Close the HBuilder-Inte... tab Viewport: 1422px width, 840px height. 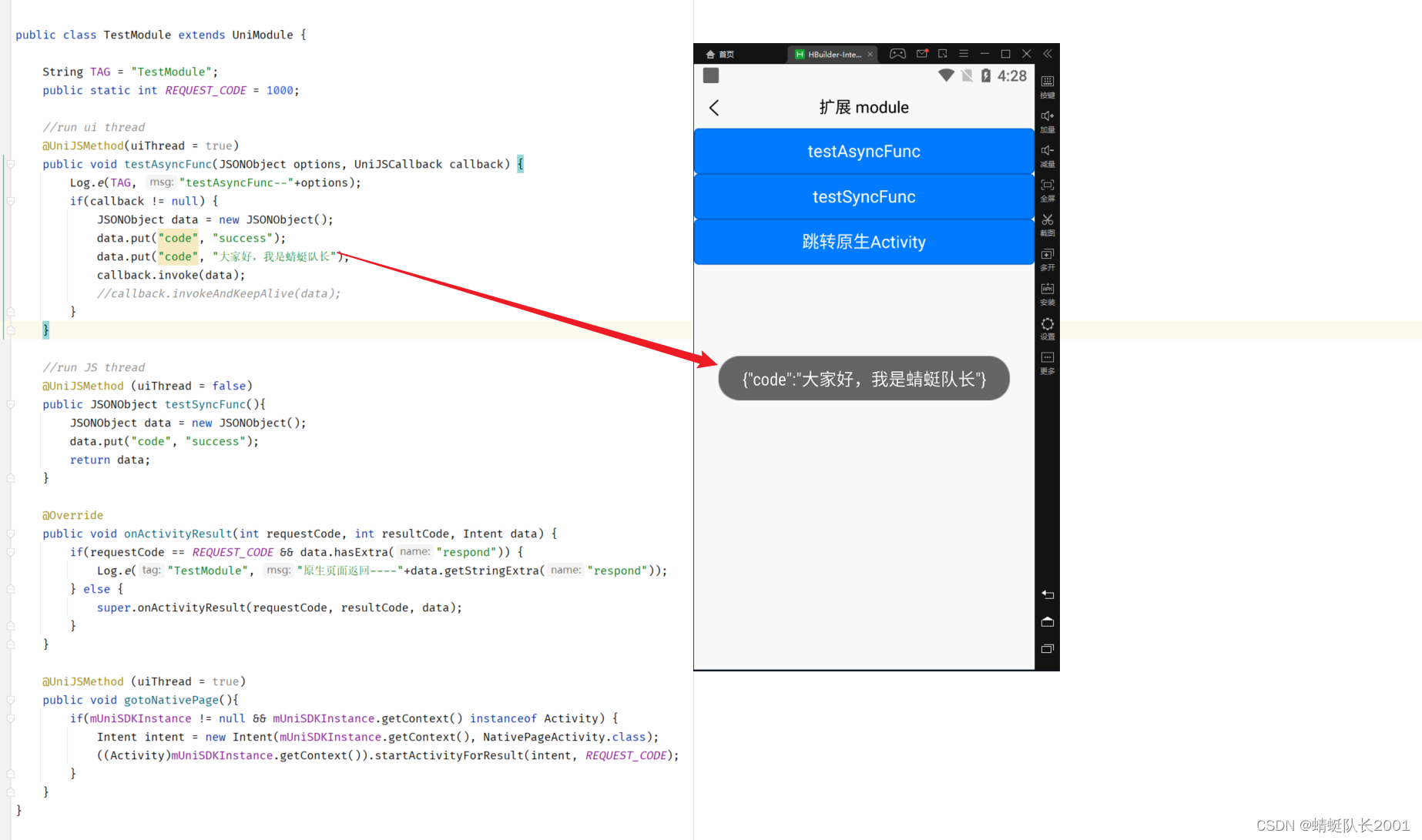pos(870,54)
